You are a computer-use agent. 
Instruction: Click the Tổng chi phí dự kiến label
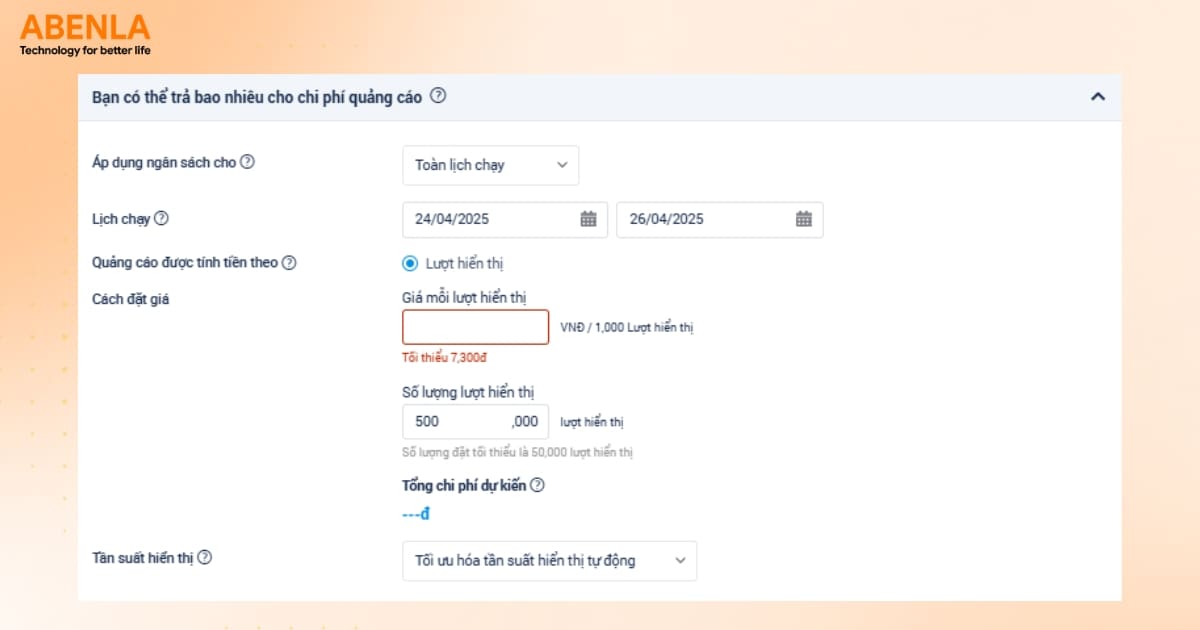pyautogui.click(x=464, y=485)
